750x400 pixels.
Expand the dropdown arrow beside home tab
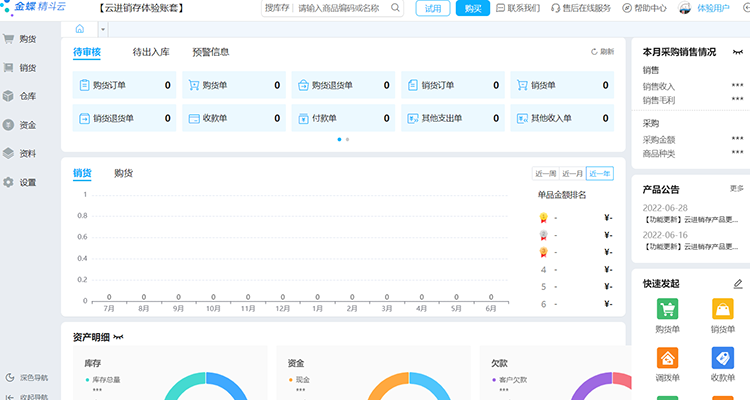[103, 29]
